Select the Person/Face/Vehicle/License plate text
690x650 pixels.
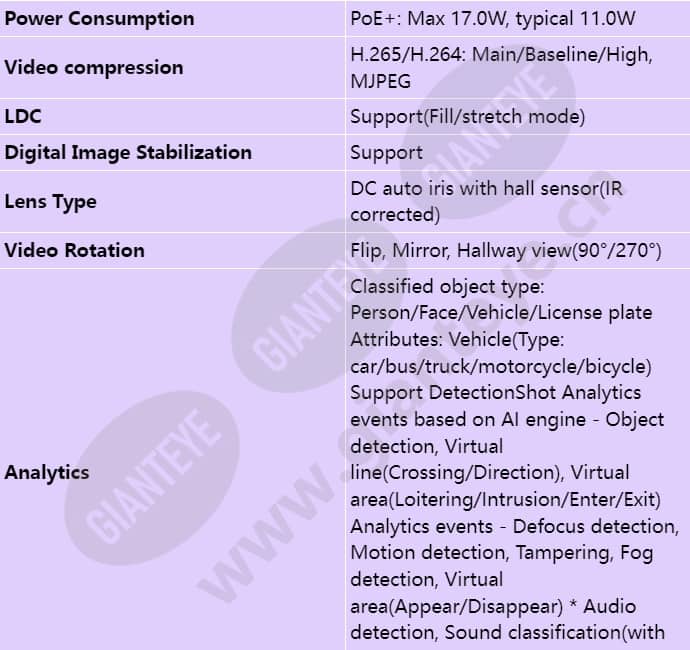(501, 313)
